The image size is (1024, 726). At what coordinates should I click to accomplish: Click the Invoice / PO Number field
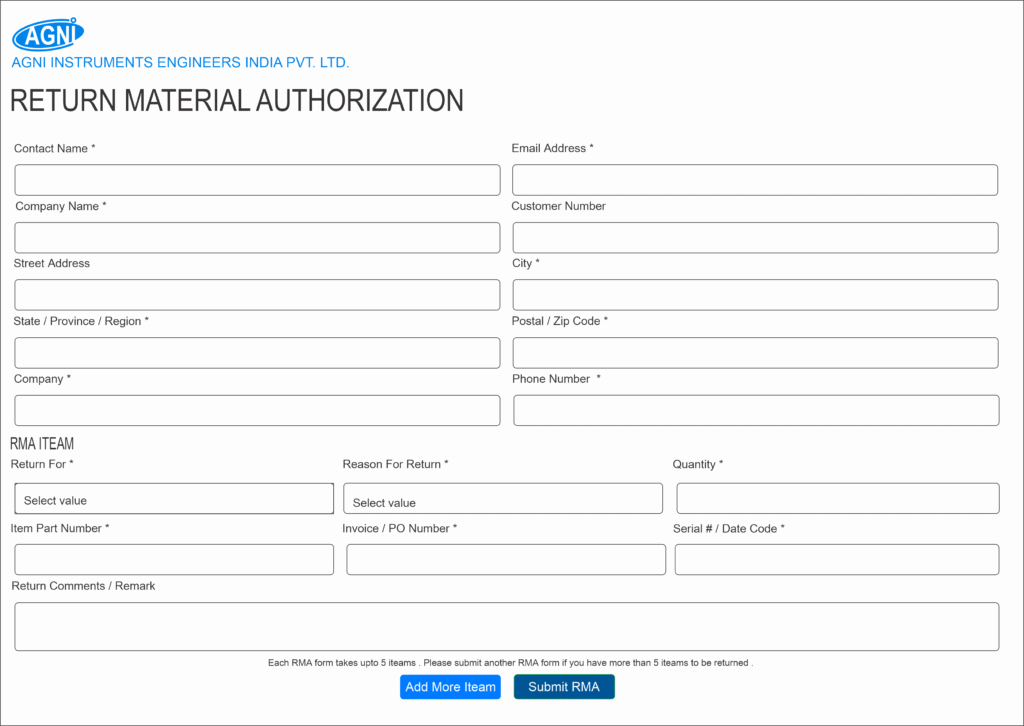[505, 560]
